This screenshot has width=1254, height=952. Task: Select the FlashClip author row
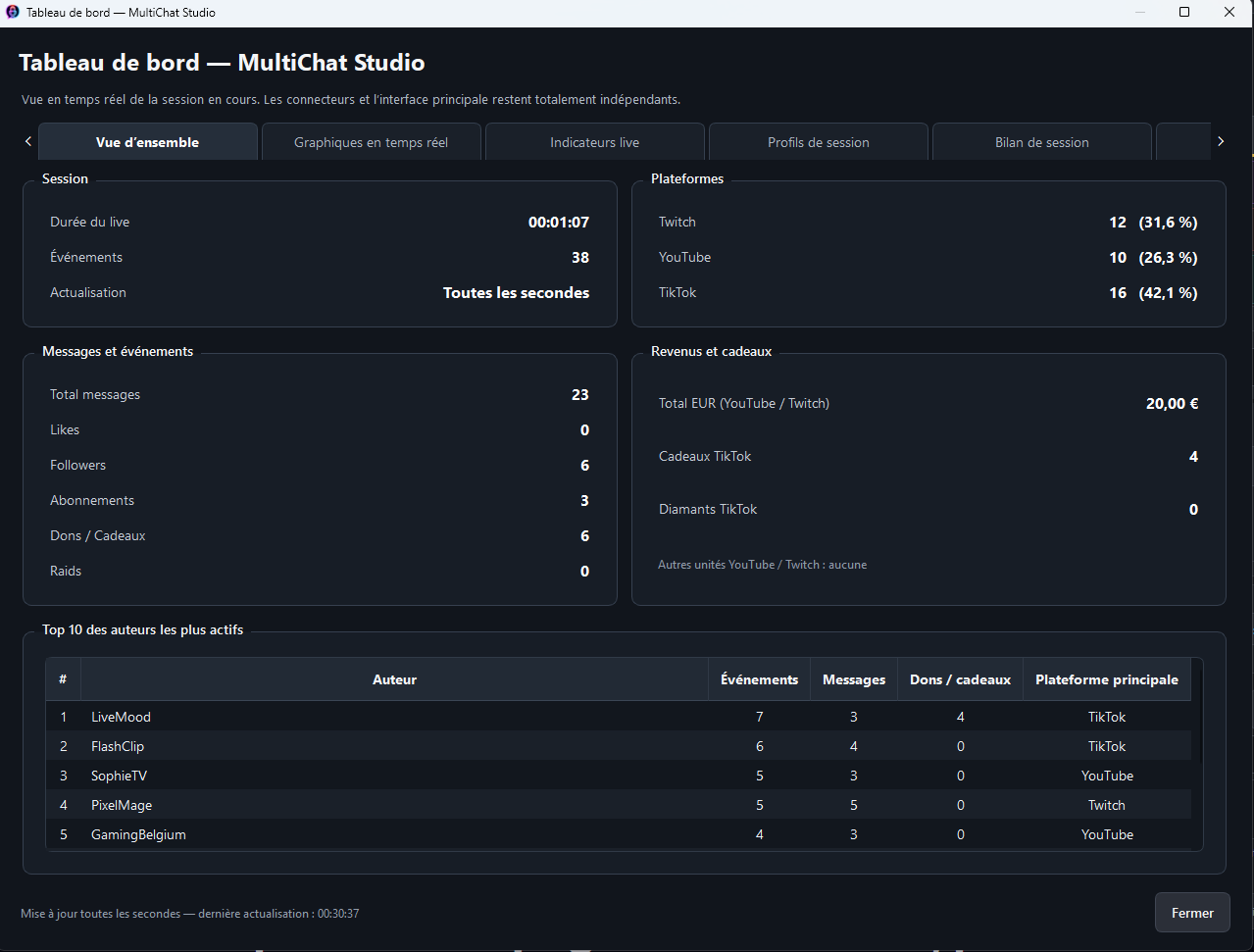(x=619, y=746)
